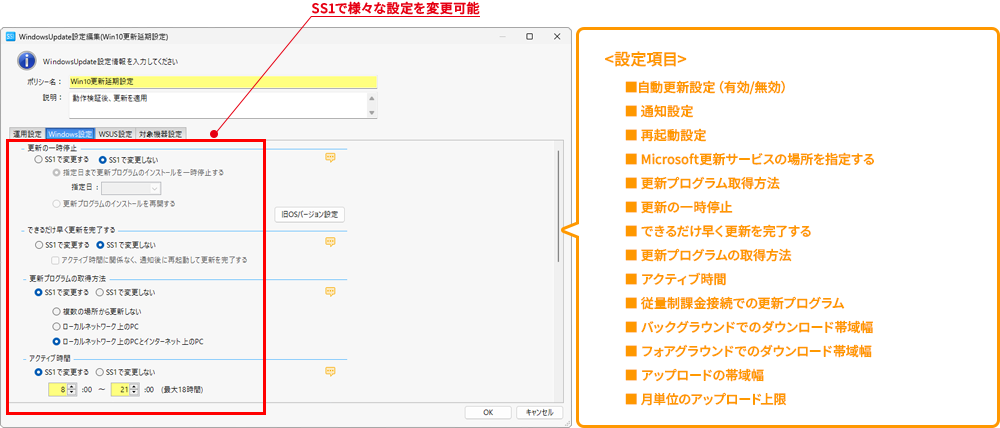Click the バックグラウンドでのダウンロード帯域幅 entry
1000x428 pixels.
pyautogui.click(x=749, y=327)
